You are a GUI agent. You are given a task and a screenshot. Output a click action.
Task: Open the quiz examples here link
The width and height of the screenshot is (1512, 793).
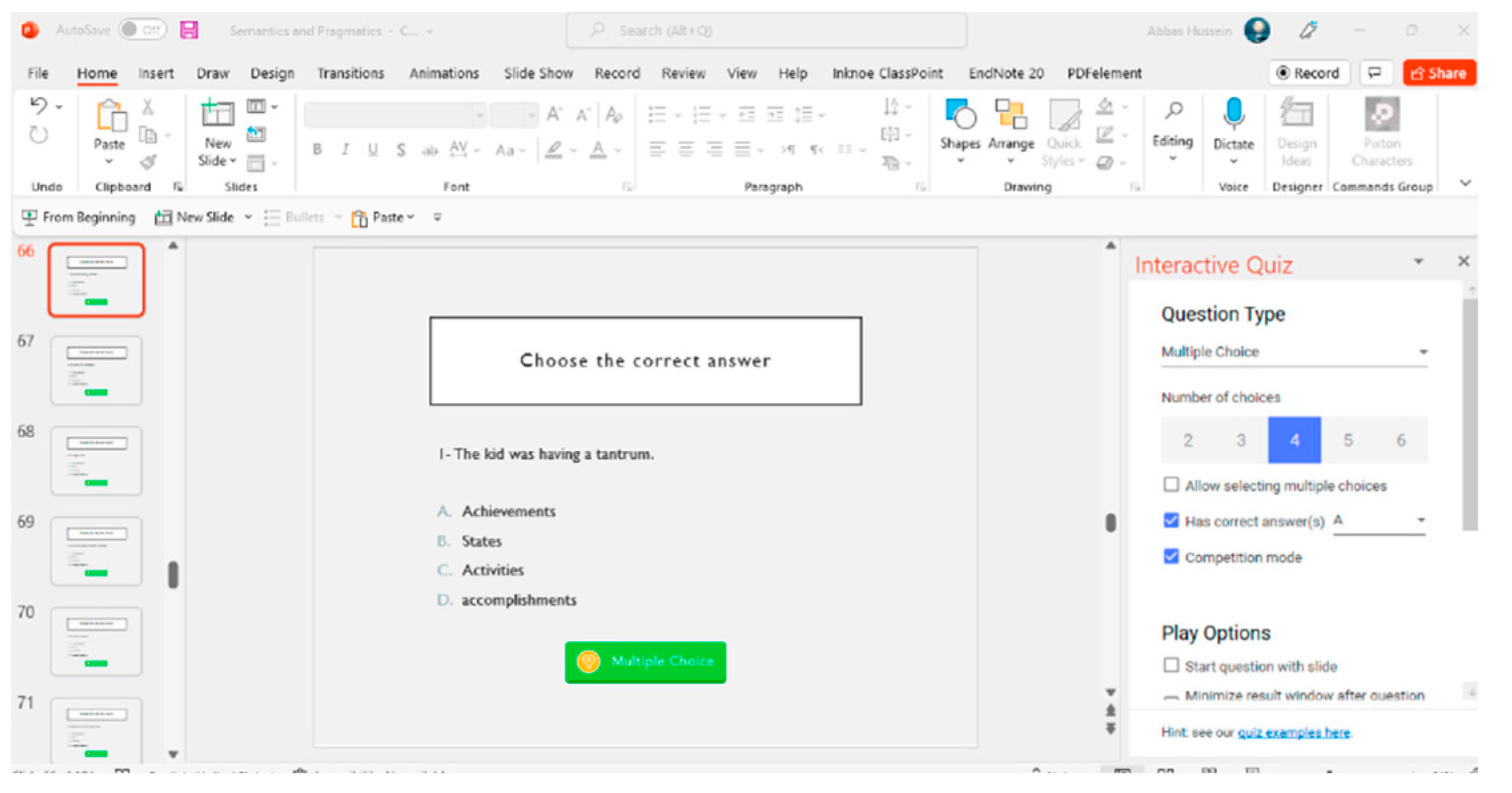[x=1294, y=732]
